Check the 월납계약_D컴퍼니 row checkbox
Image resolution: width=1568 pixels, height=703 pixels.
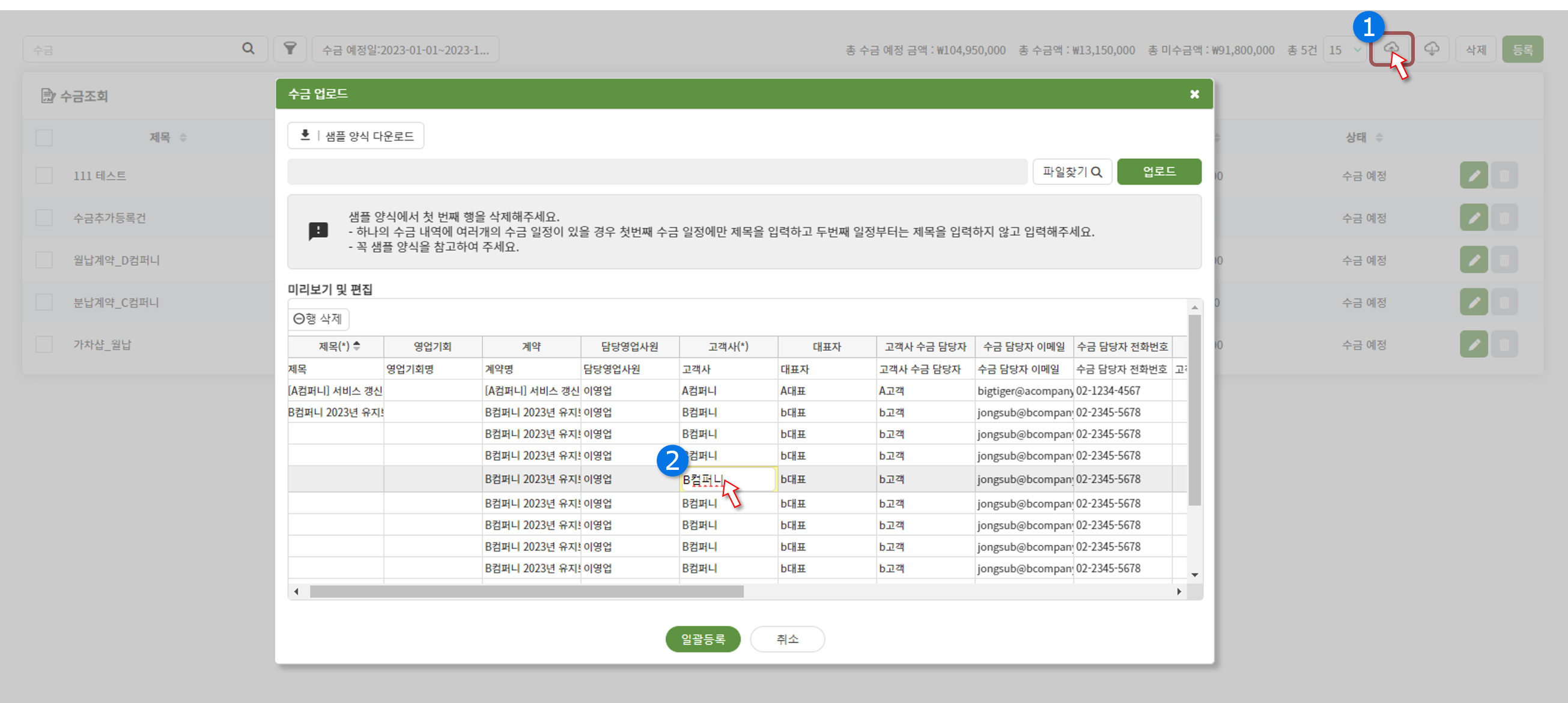(44, 260)
